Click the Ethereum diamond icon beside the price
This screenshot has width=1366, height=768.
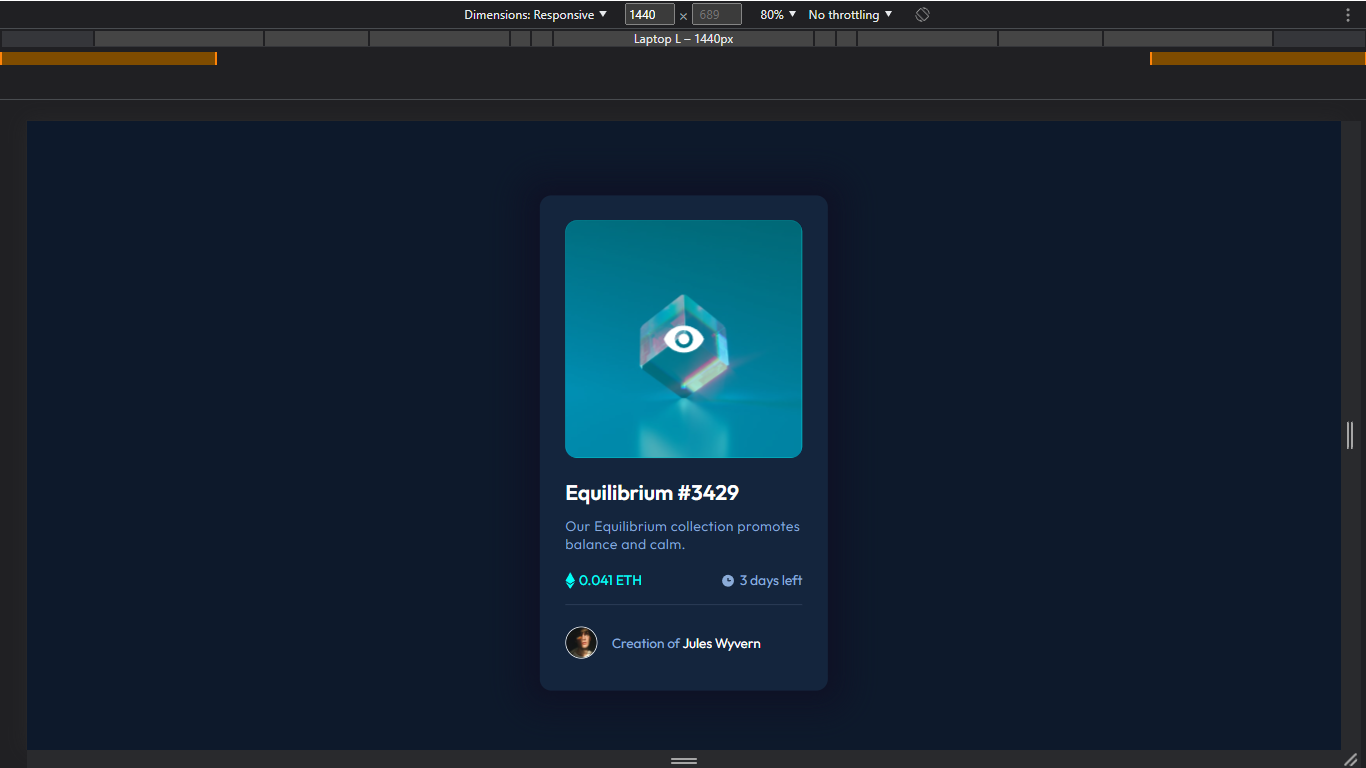(570, 580)
